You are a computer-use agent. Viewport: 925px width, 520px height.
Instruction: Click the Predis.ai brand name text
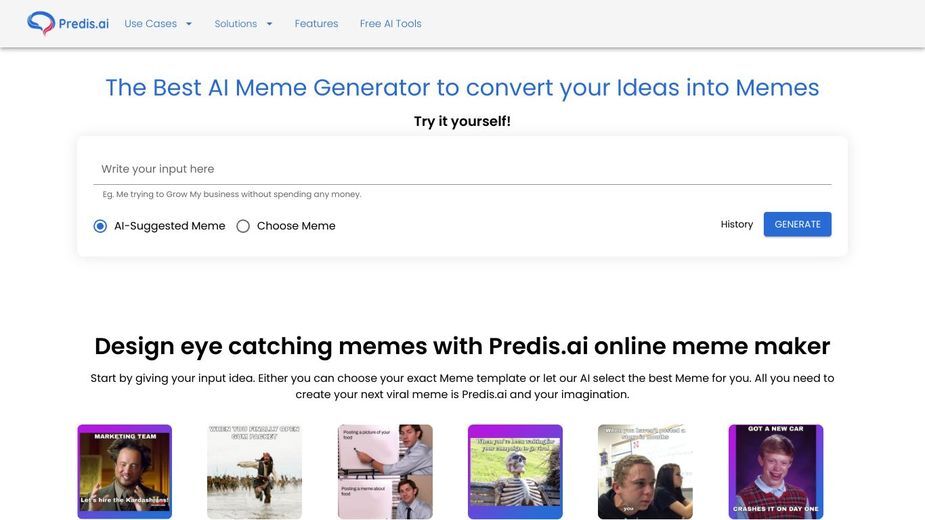click(x=84, y=24)
